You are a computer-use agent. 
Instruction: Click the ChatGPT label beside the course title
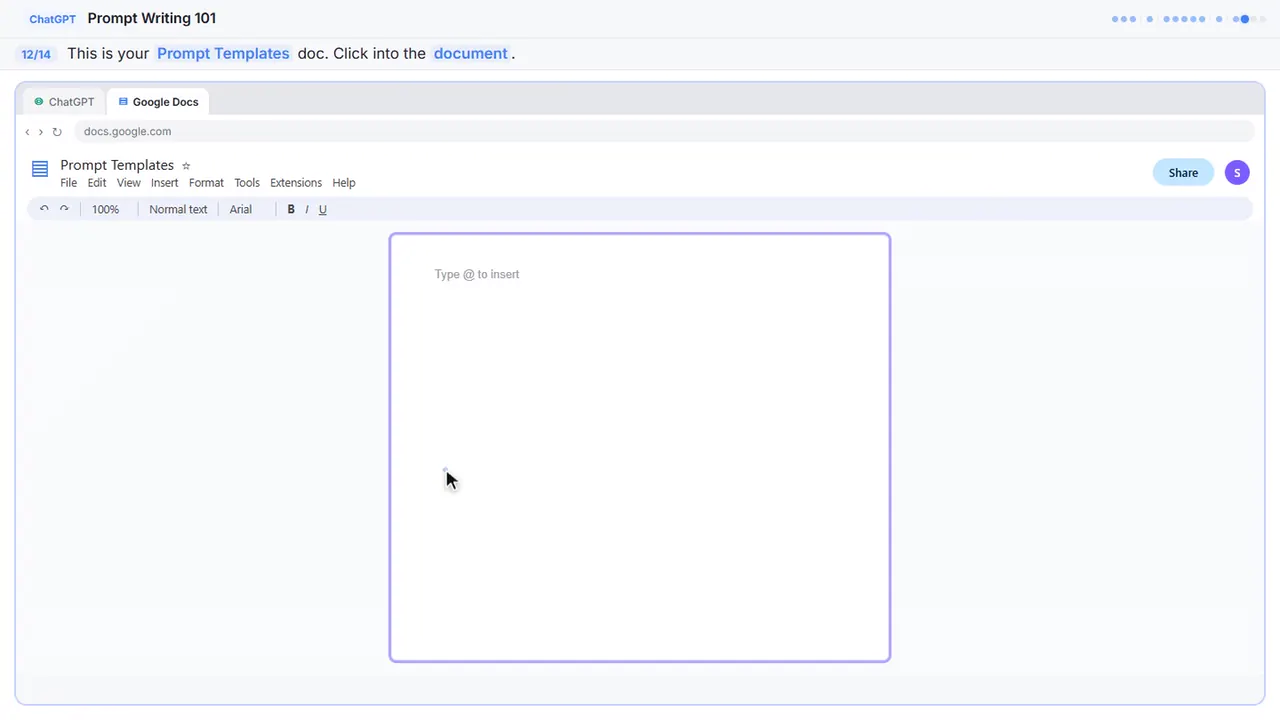52,19
